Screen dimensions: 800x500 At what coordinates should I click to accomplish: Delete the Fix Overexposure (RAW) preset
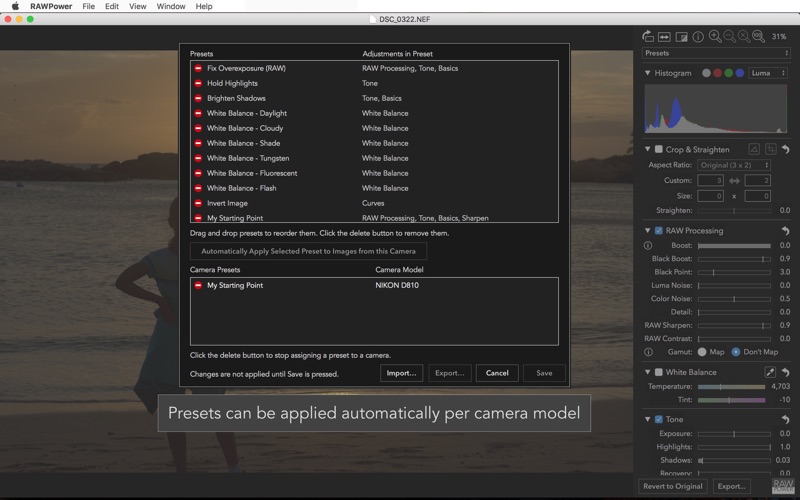tap(198, 68)
